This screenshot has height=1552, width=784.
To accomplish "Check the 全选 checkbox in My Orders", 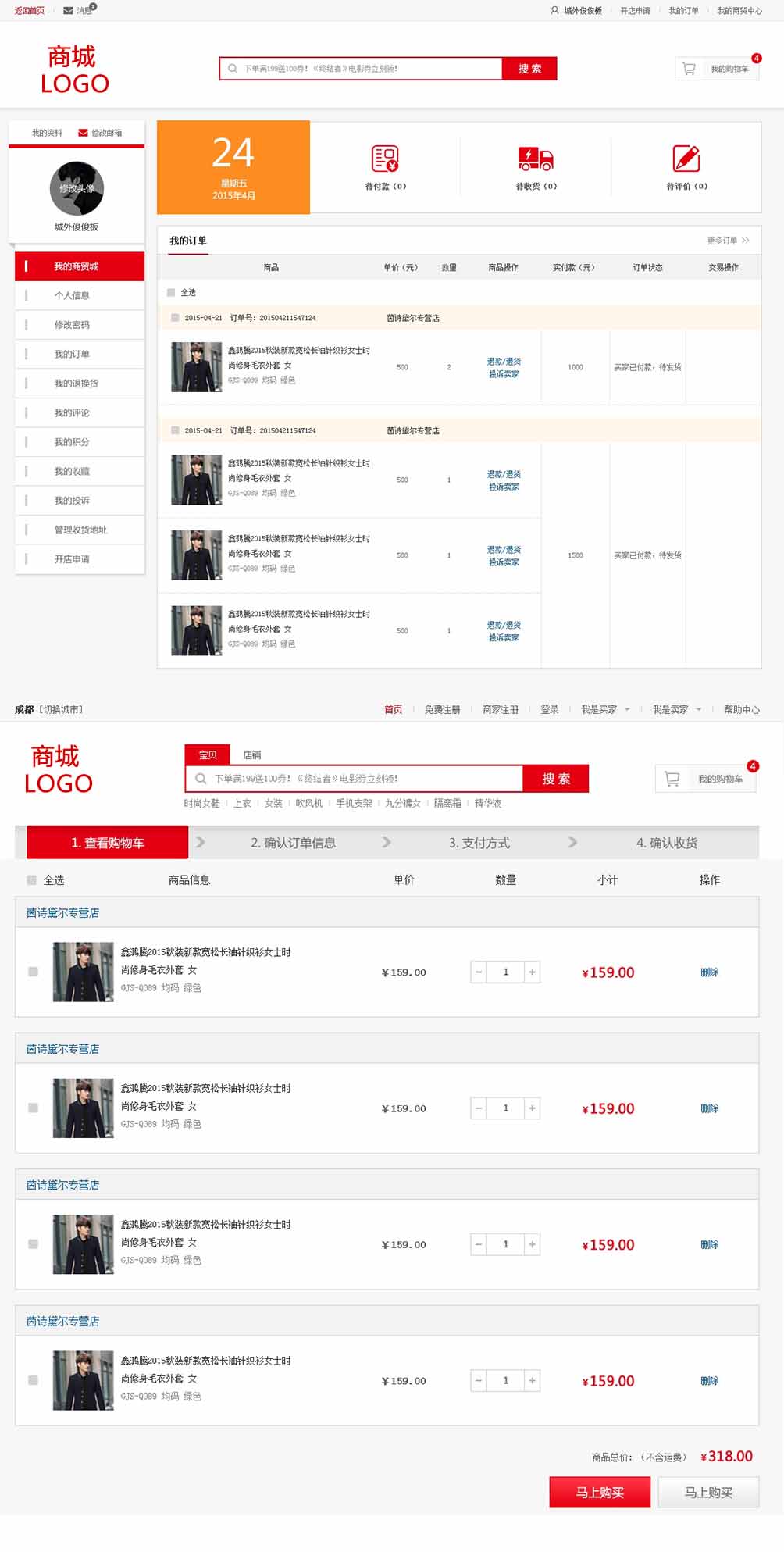I will point(171,293).
